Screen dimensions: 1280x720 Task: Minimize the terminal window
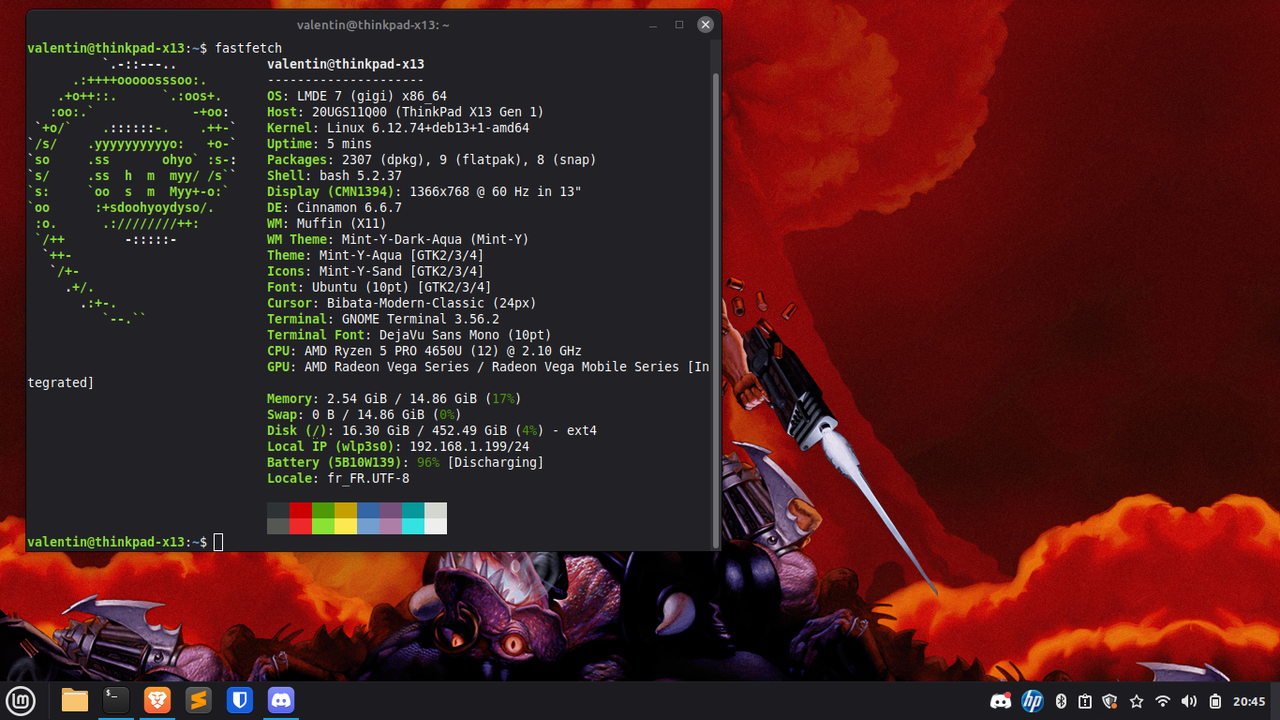pyautogui.click(x=653, y=25)
